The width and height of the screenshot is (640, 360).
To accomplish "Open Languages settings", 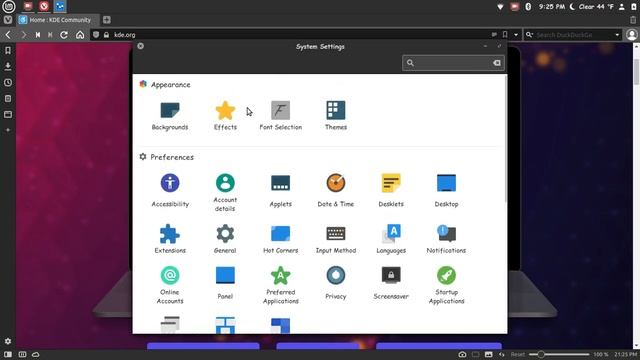I will pos(391,239).
